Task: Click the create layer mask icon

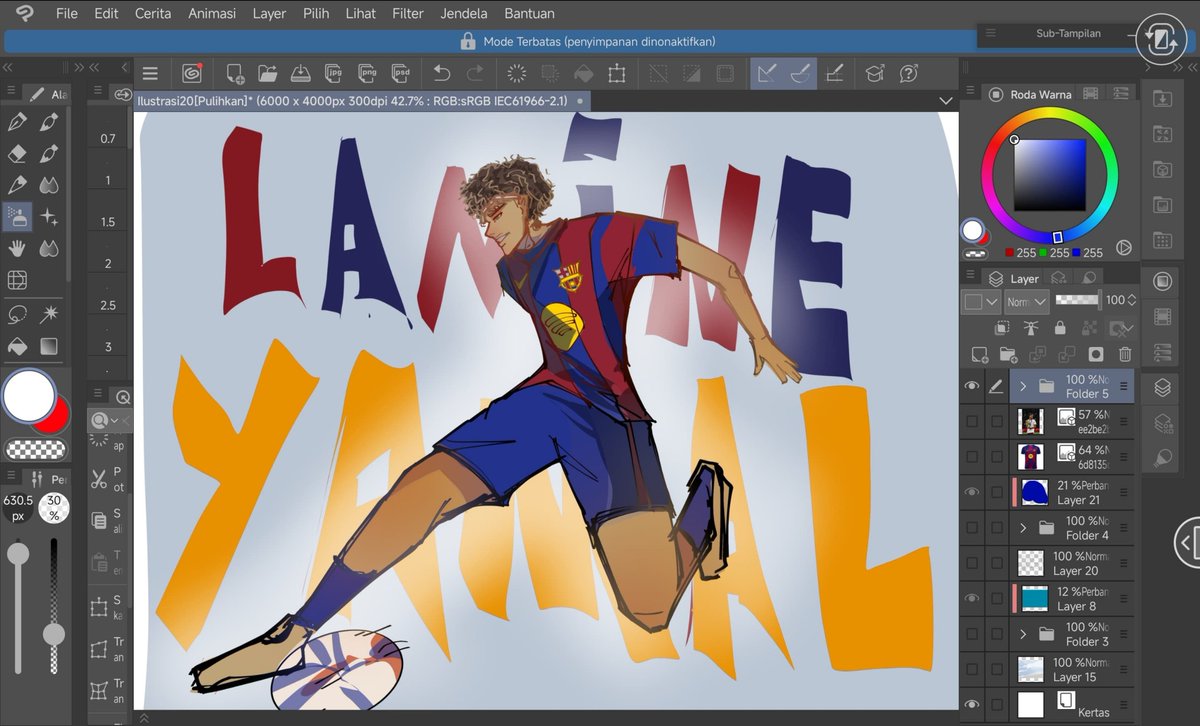Action: tap(1096, 354)
